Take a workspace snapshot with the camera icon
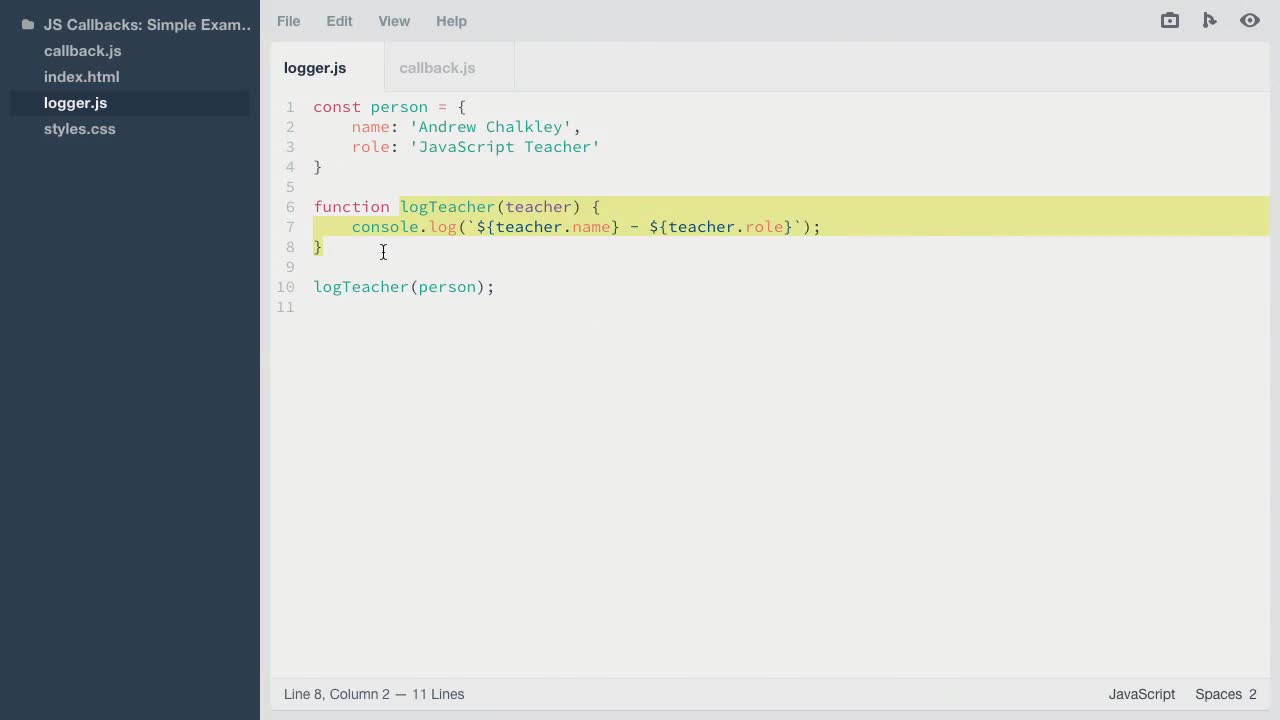 pos(1169,20)
